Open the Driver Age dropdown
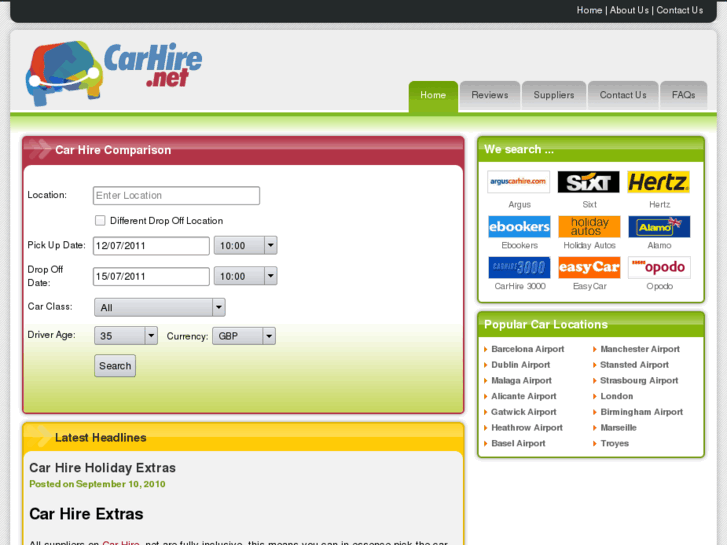727x545 pixels. (126, 336)
